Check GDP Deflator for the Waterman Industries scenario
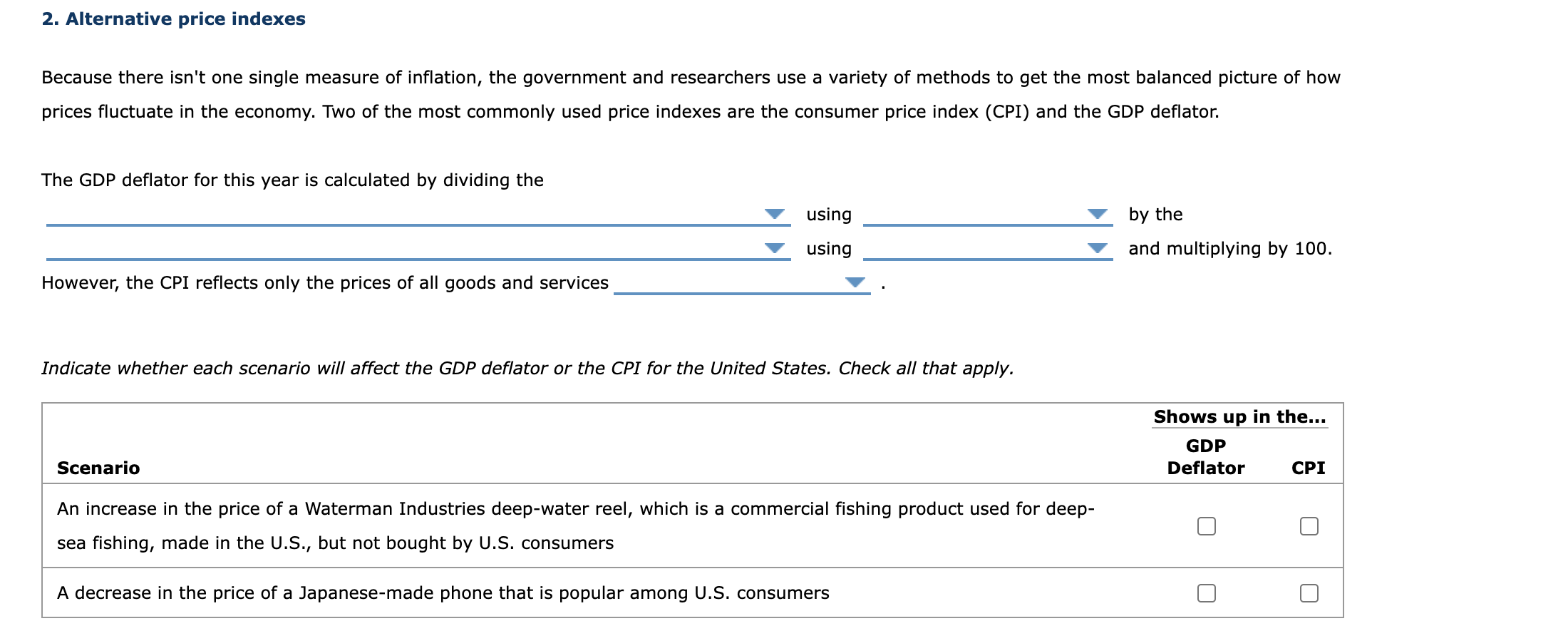Screen dimensions: 1568x626 pyautogui.click(x=1206, y=525)
